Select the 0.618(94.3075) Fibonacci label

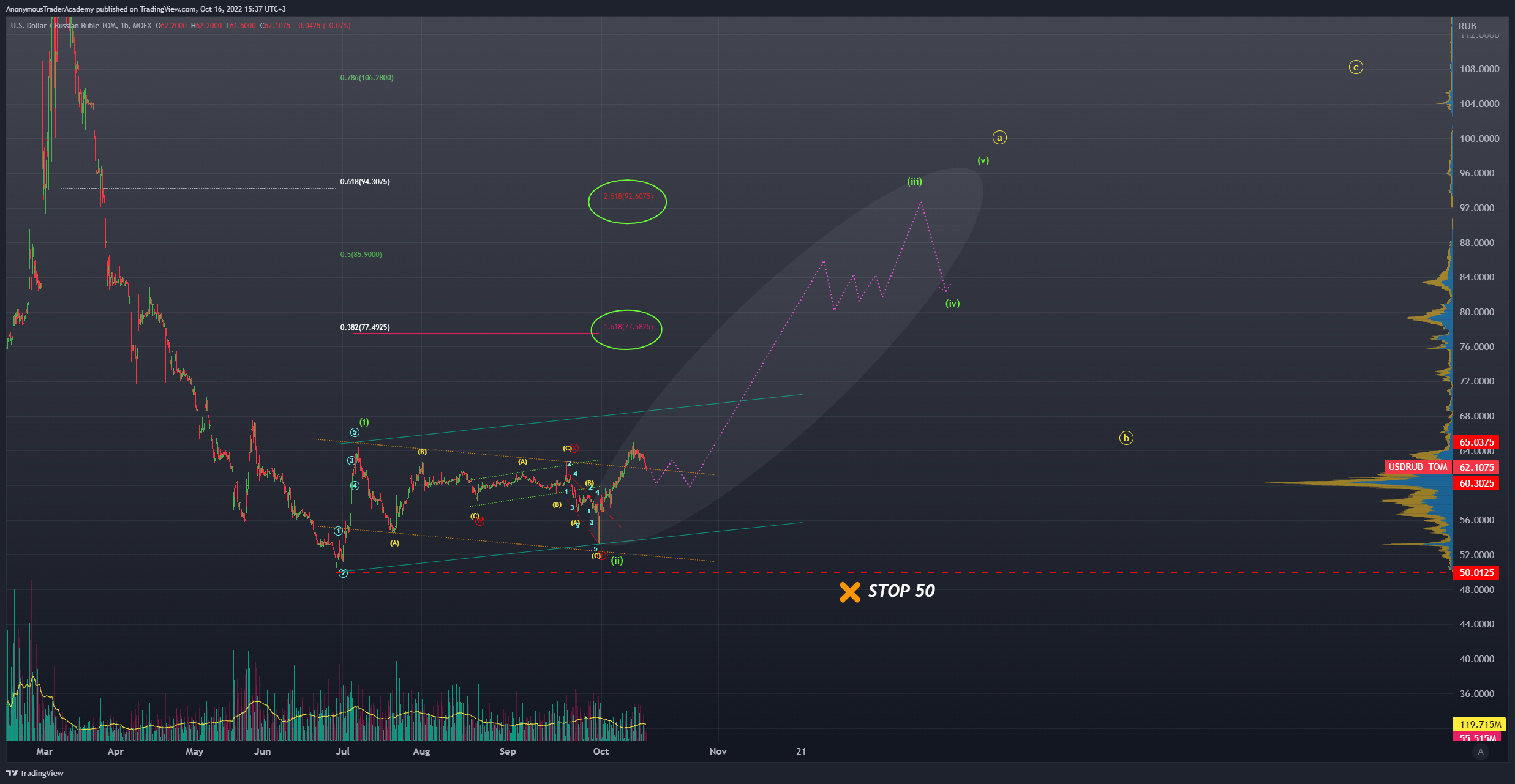(x=365, y=182)
